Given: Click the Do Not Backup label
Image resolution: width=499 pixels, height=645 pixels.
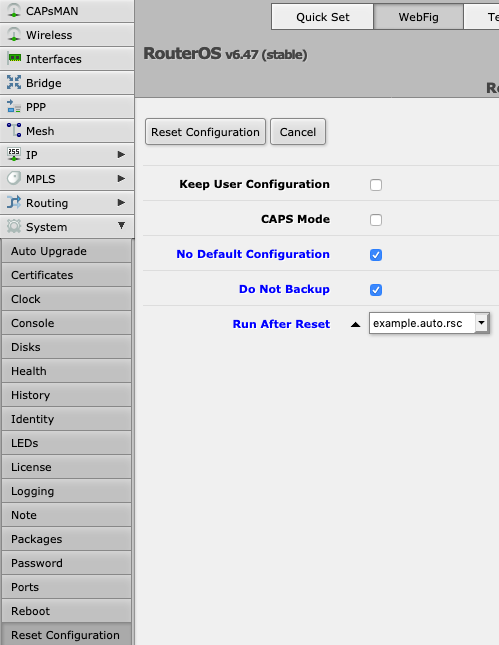Looking at the screenshot, I should click(x=284, y=289).
